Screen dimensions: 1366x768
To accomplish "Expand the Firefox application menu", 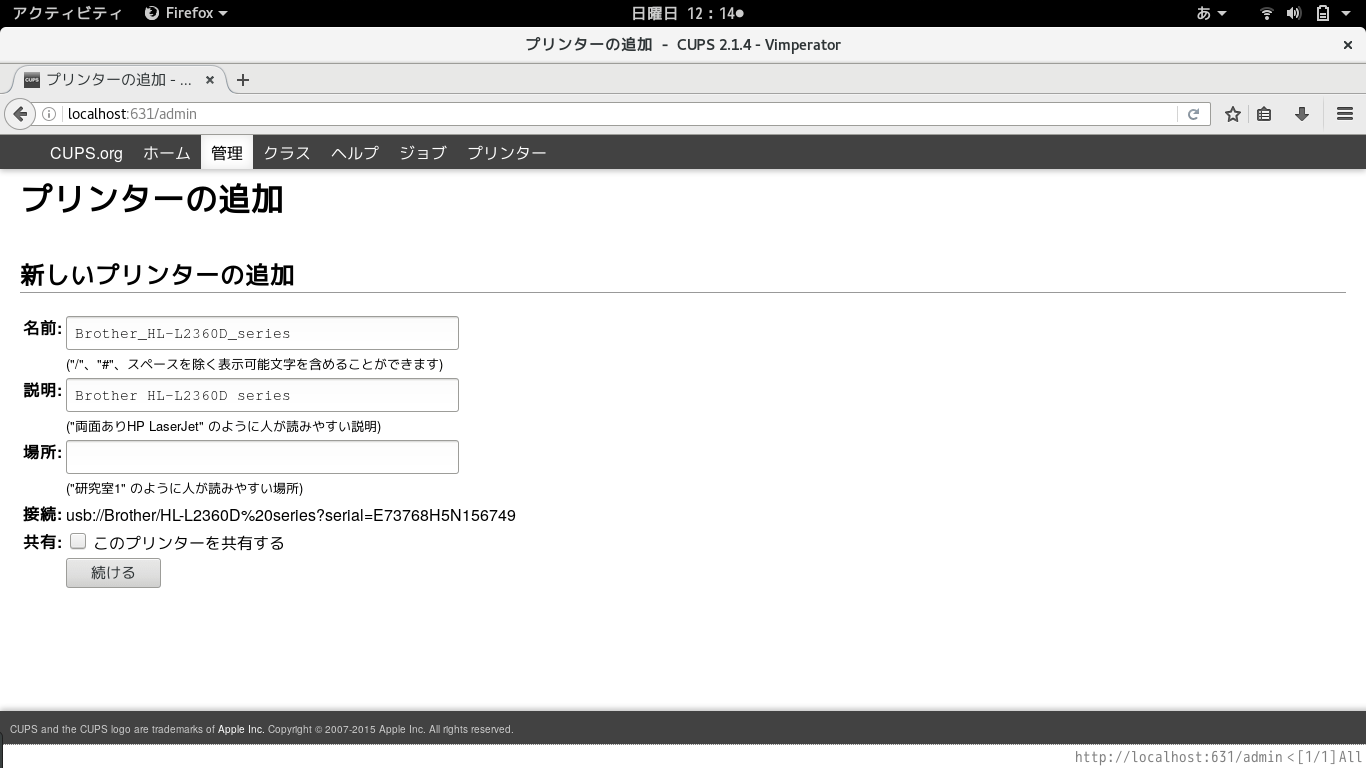I will tap(186, 13).
